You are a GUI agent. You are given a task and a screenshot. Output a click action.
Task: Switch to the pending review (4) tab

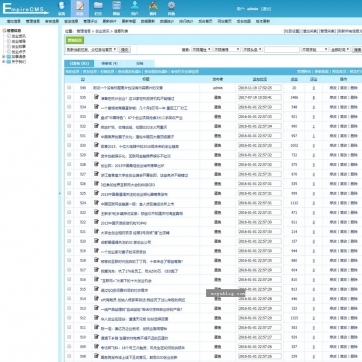[109, 63]
